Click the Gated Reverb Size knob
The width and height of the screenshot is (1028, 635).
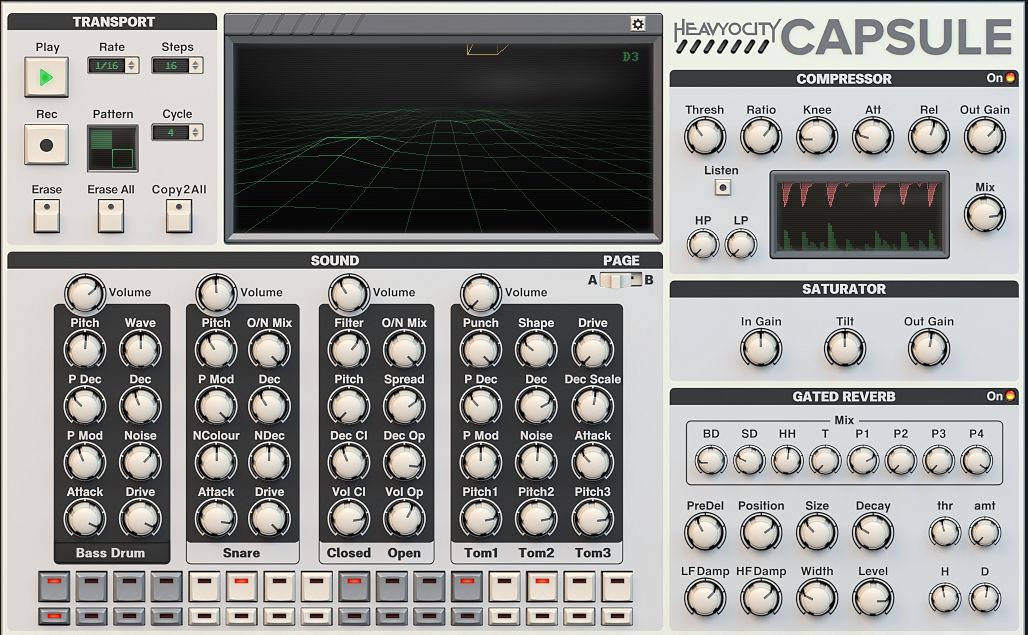(x=817, y=532)
